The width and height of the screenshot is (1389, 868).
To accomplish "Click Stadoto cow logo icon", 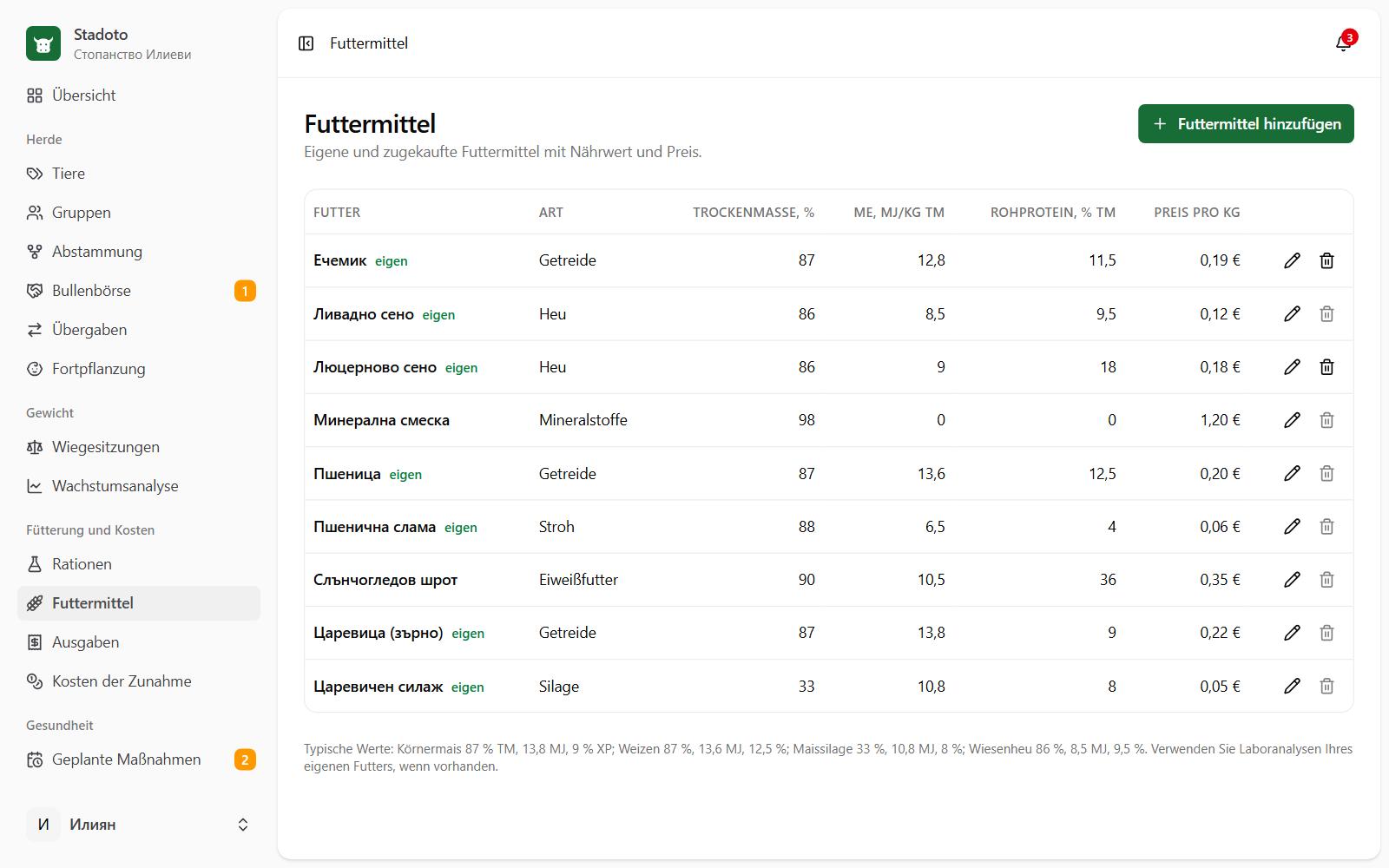I will coord(43,43).
